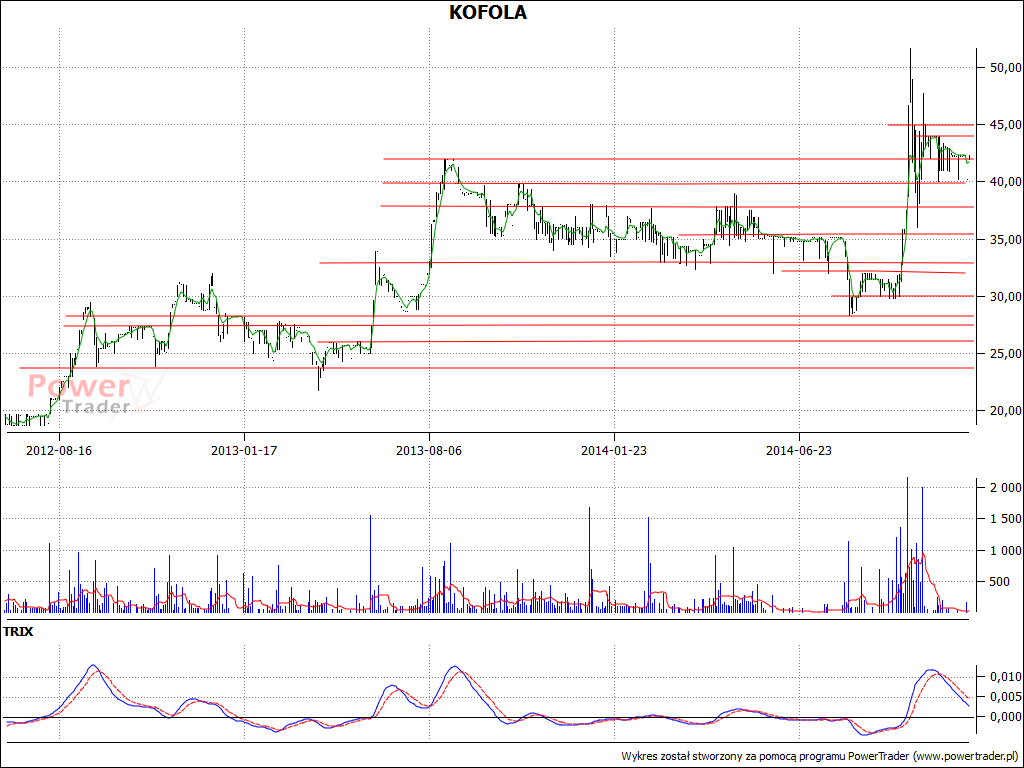Click the 0,005 TRIX axis label

tap(1006, 697)
